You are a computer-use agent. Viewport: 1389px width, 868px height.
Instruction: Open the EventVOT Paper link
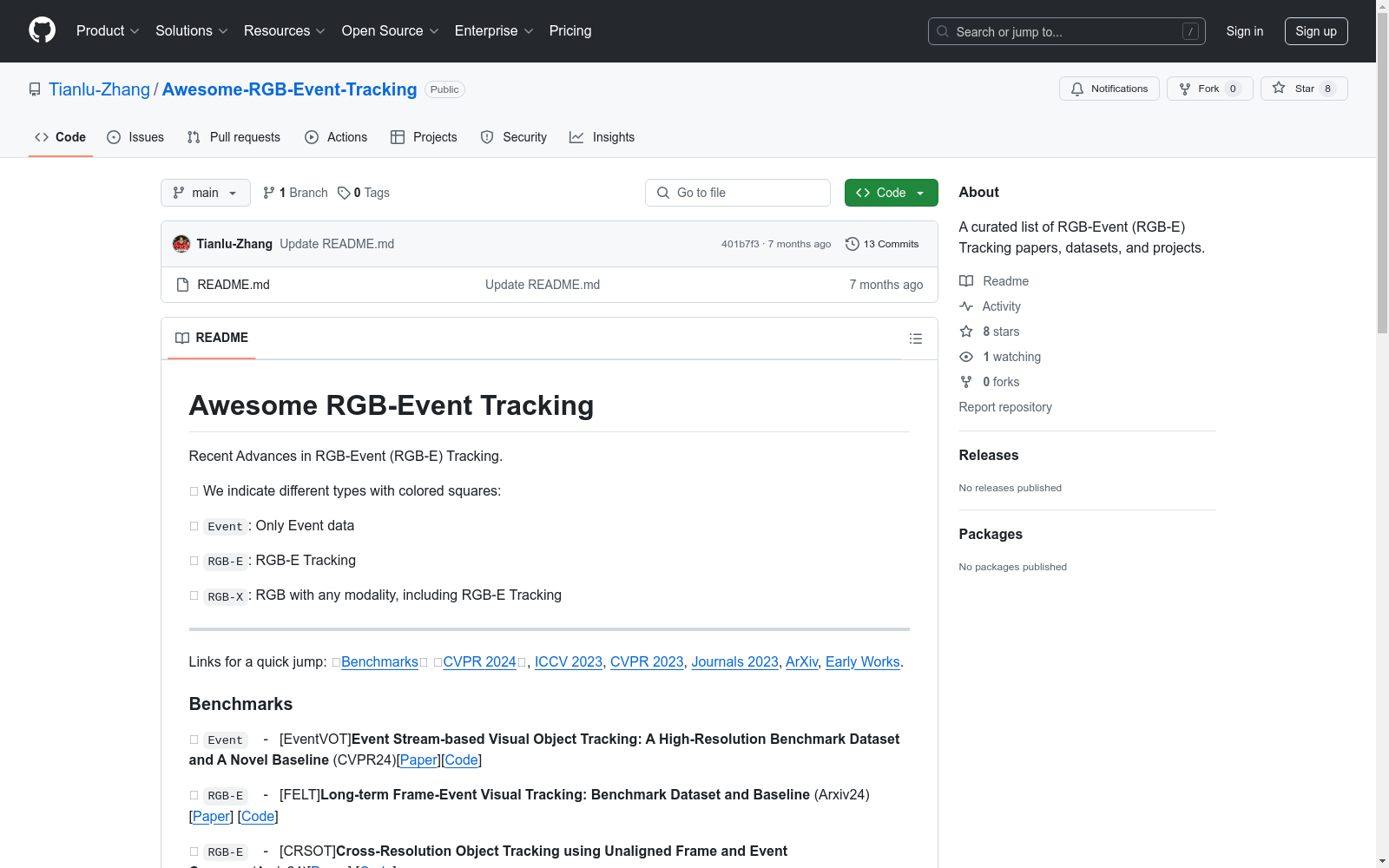pyautogui.click(x=418, y=759)
